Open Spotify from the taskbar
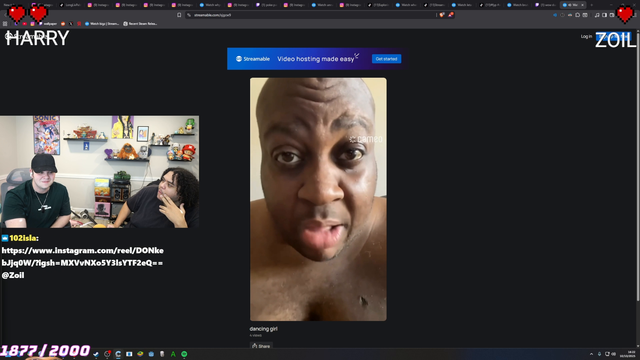 (x=184, y=354)
